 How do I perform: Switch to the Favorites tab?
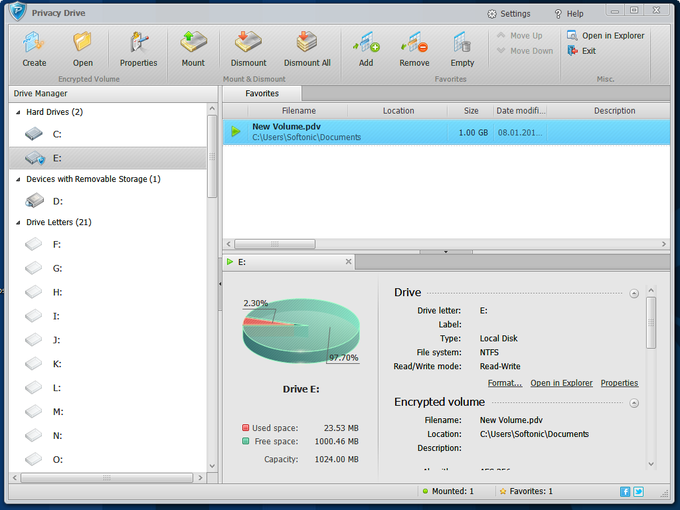[x=262, y=93]
